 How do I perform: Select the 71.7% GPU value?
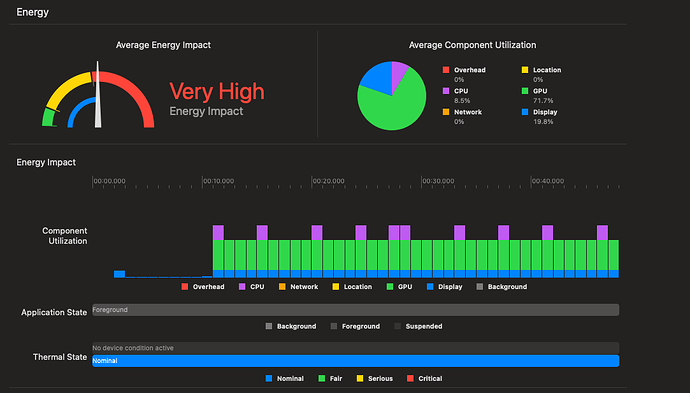coord(543,100)
